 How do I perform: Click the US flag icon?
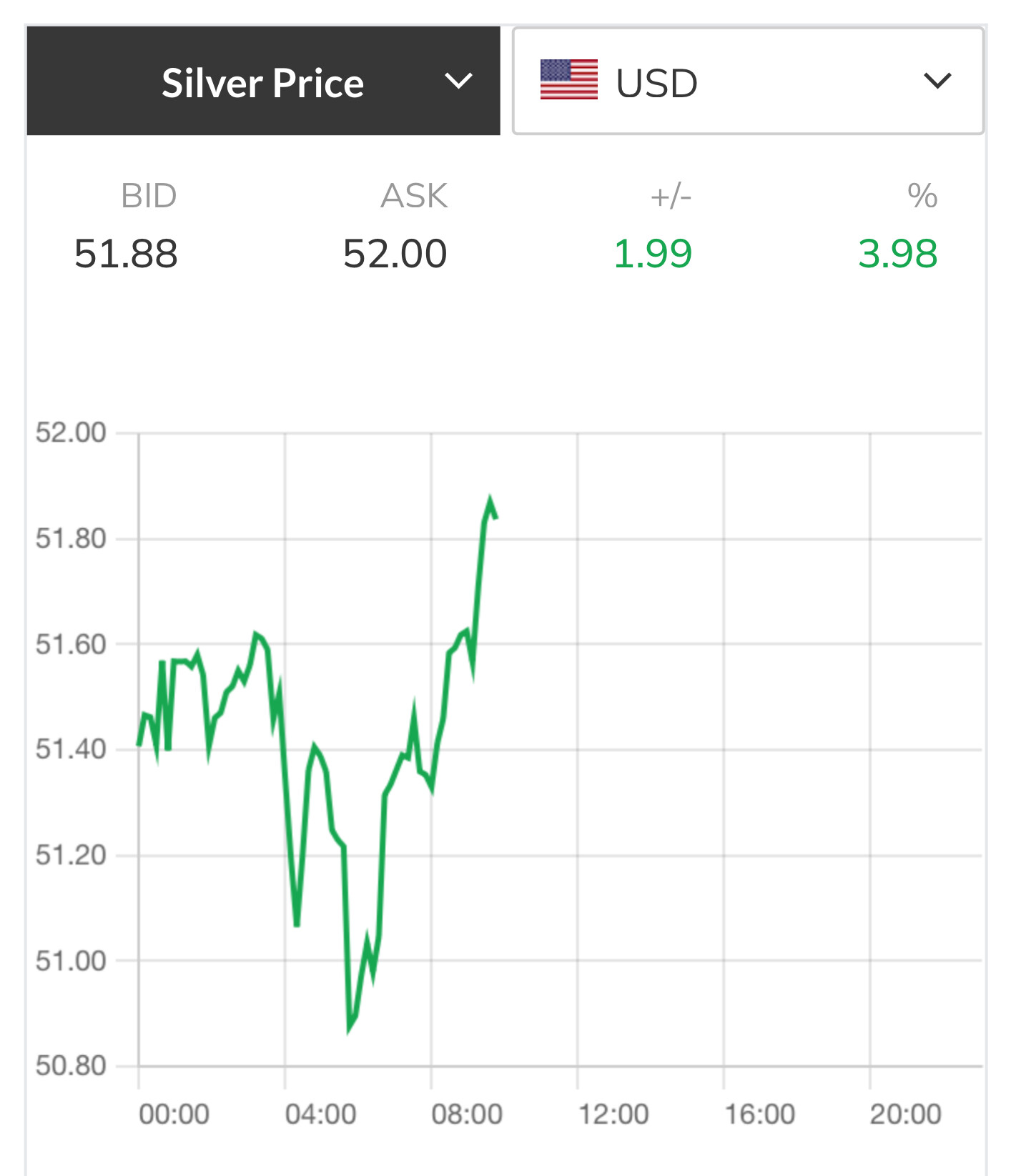569,79
